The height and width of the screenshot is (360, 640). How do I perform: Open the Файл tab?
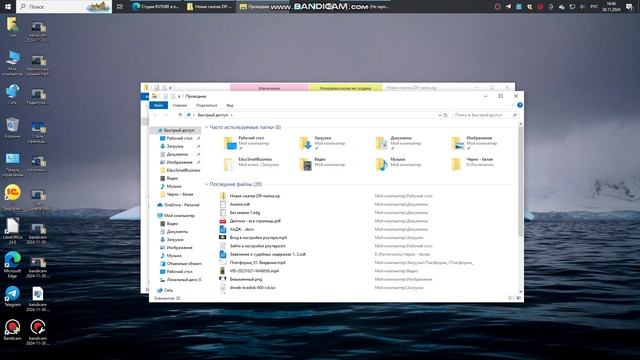pos(158,105)
